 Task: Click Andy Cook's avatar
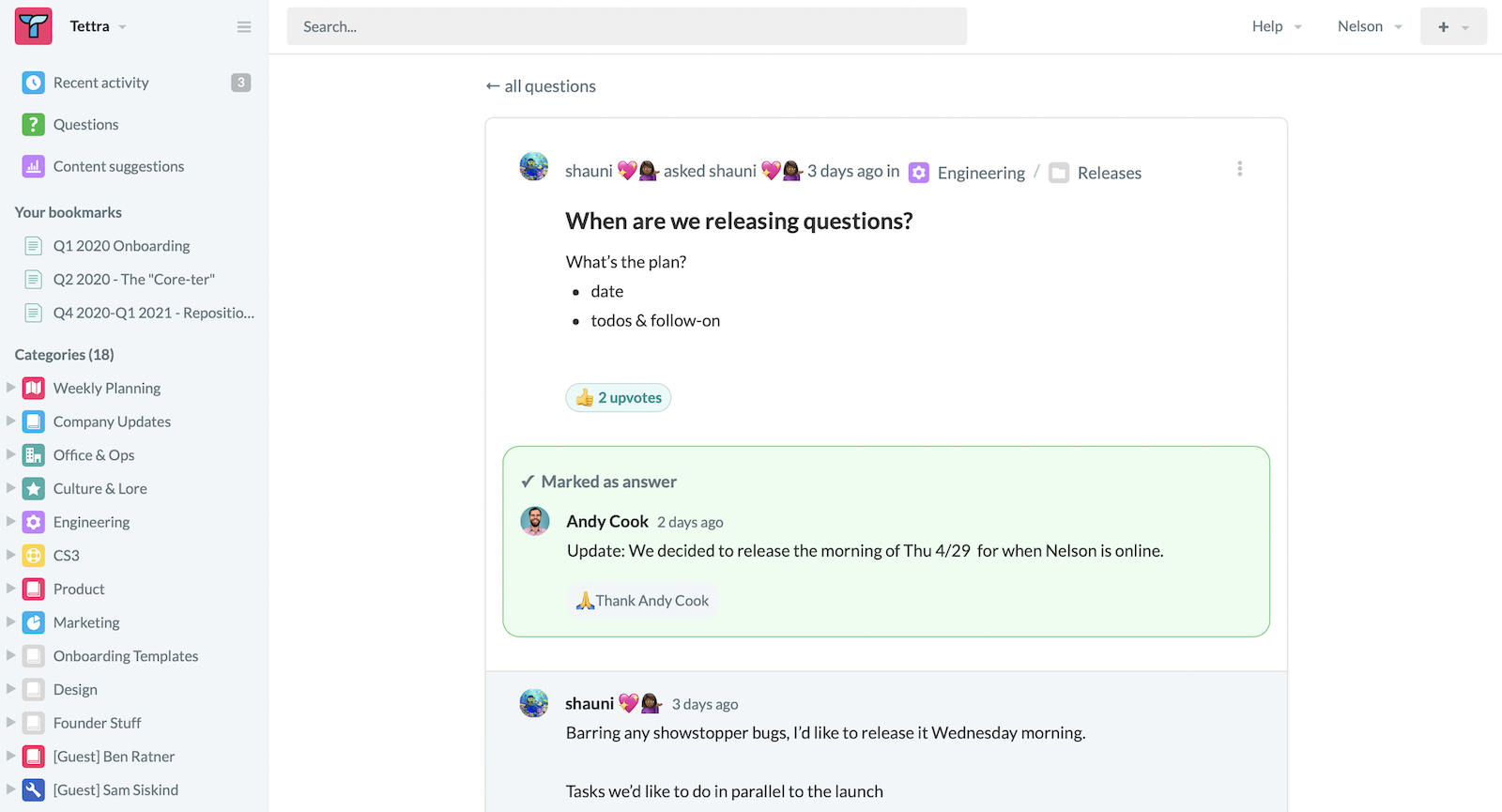[x=535, y=521]
